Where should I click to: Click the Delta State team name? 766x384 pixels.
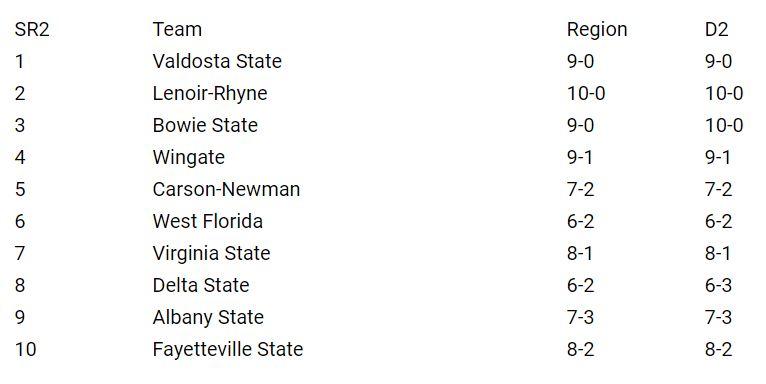tap(201, 286)
